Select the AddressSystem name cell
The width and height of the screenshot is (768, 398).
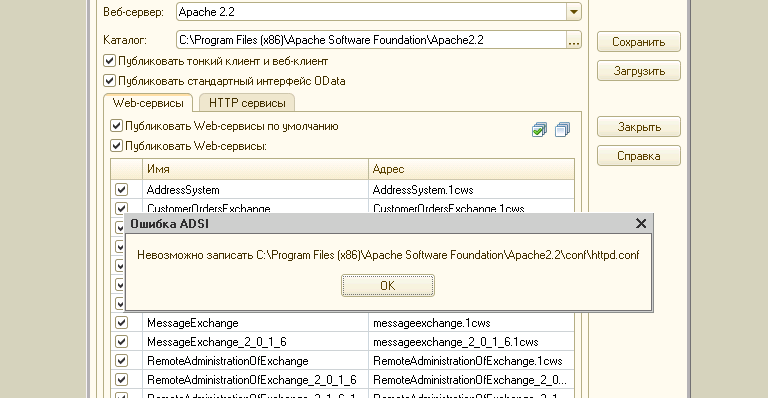(x=255, y=189)
